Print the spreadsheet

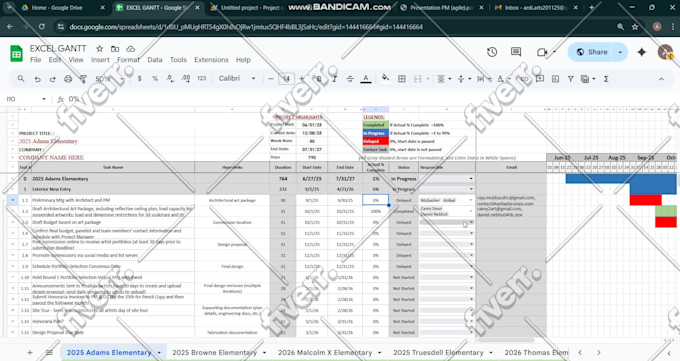[68, 79]
